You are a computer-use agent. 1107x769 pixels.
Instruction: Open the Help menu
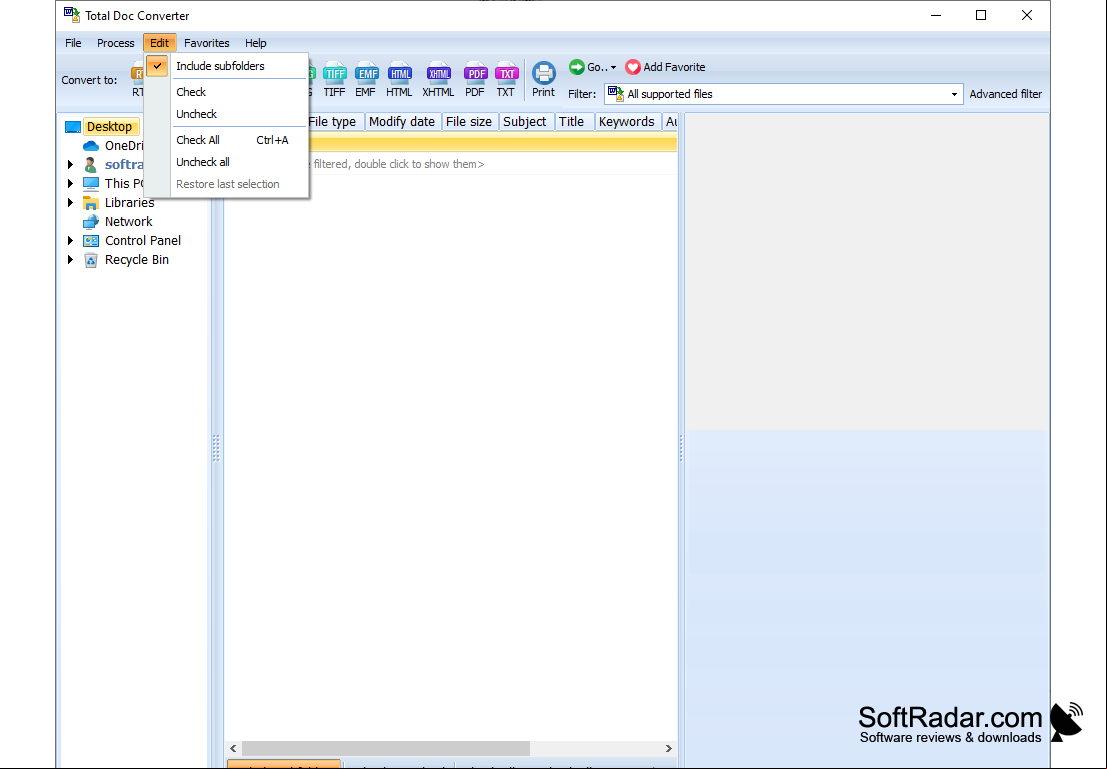point(256,43)
